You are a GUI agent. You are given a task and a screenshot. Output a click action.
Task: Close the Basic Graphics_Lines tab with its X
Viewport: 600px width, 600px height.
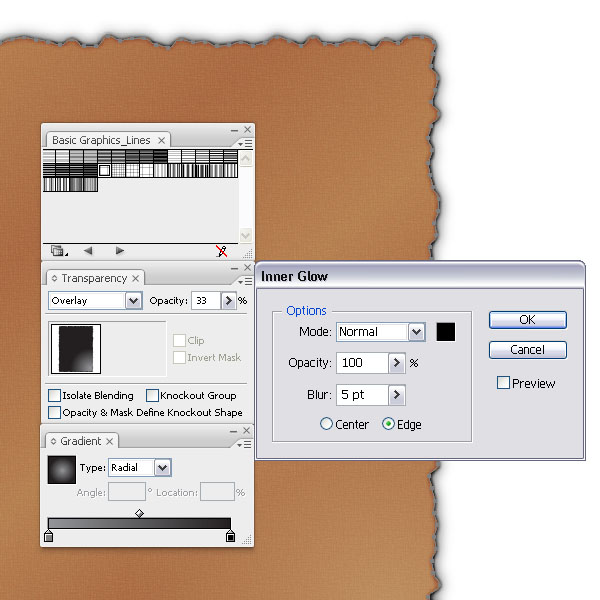(x=161, y=140)
